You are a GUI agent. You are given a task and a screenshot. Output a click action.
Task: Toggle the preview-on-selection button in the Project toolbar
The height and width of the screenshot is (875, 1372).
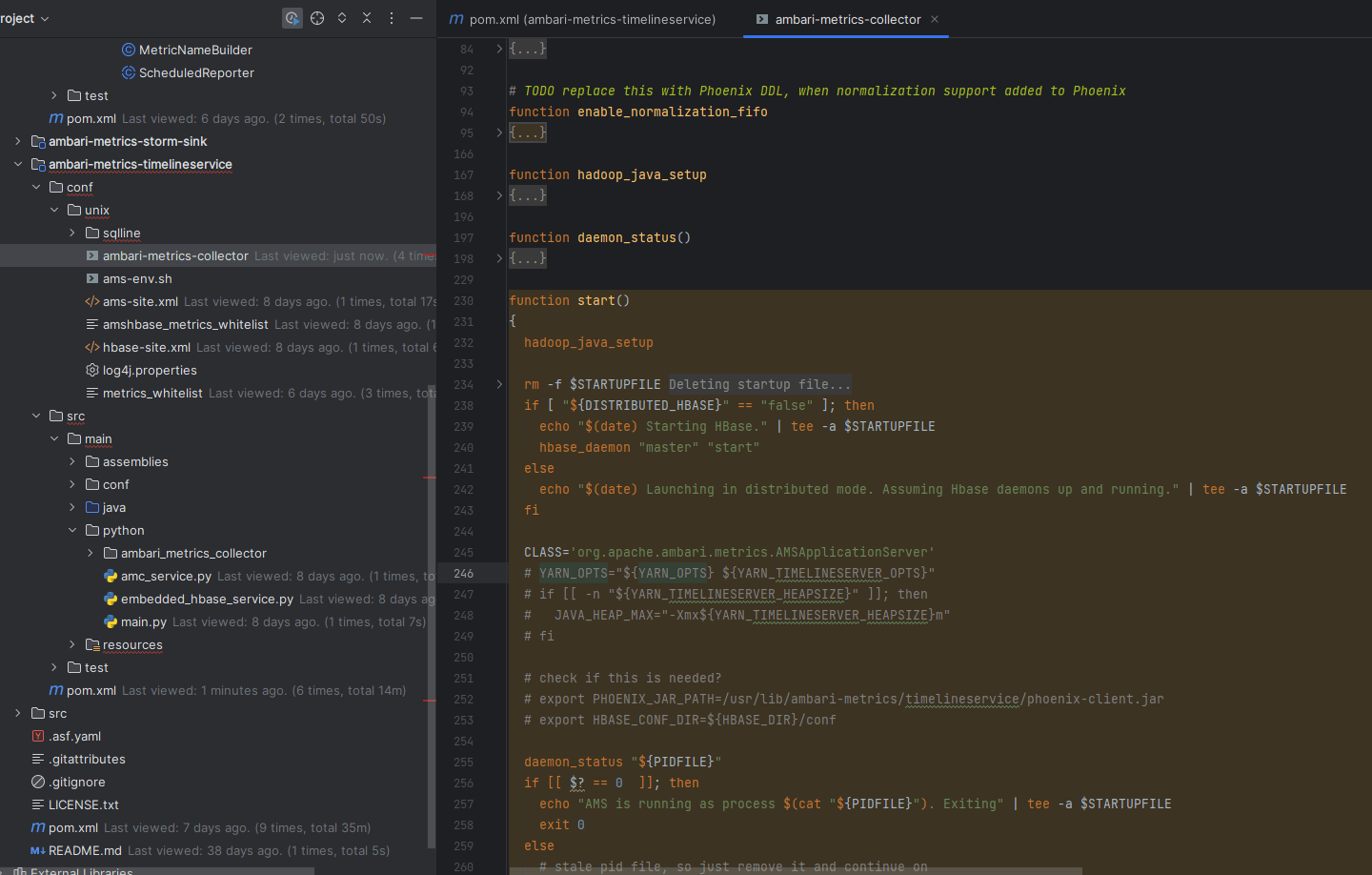pos(293,18)
